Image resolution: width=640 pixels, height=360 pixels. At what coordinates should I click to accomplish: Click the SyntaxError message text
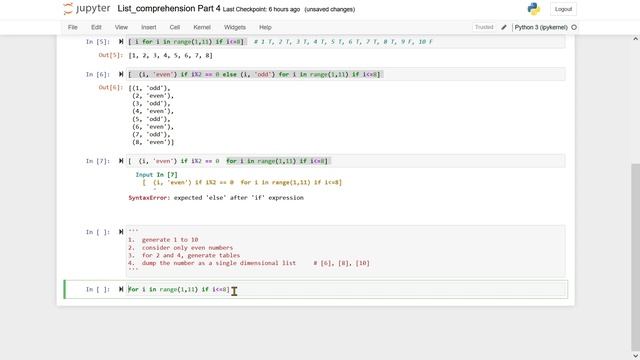coord(216,198)
